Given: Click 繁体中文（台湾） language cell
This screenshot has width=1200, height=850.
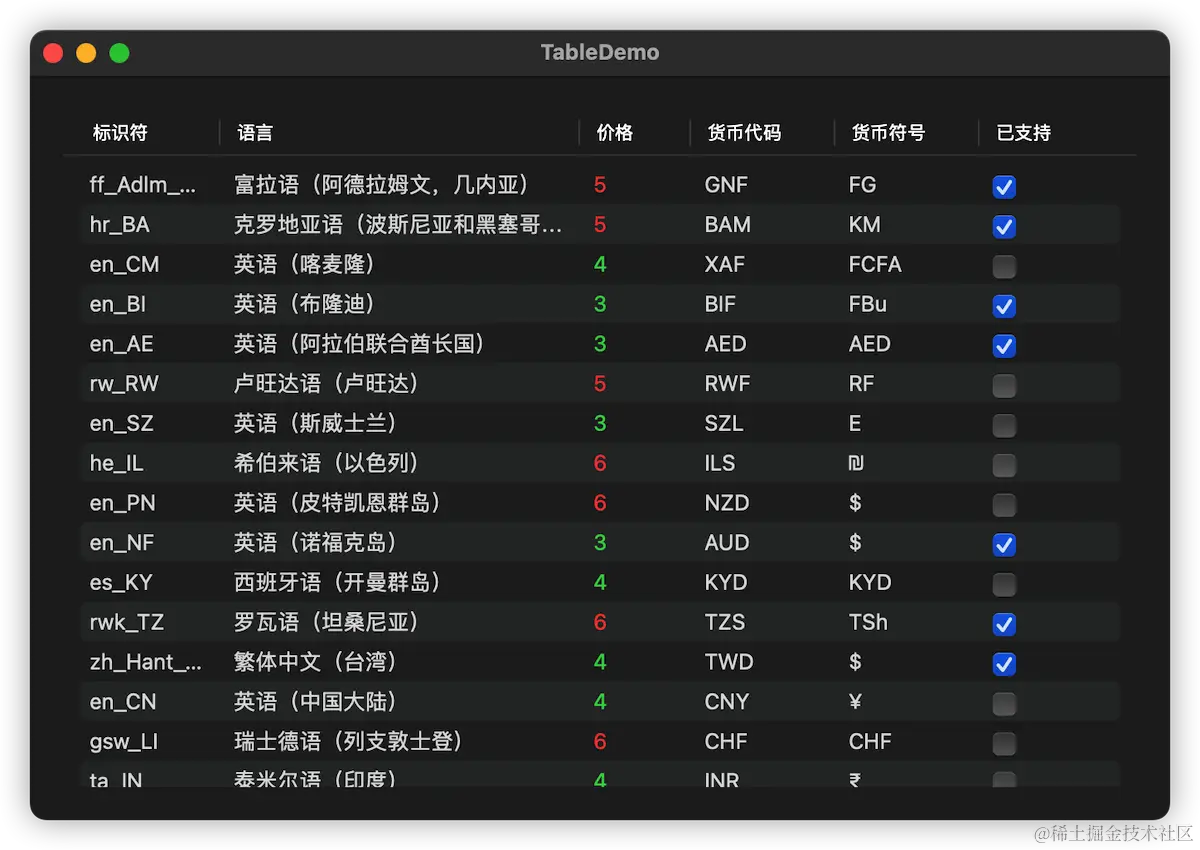Looking at the screenshot, I should pyautogui.click(x=316, y=662).
